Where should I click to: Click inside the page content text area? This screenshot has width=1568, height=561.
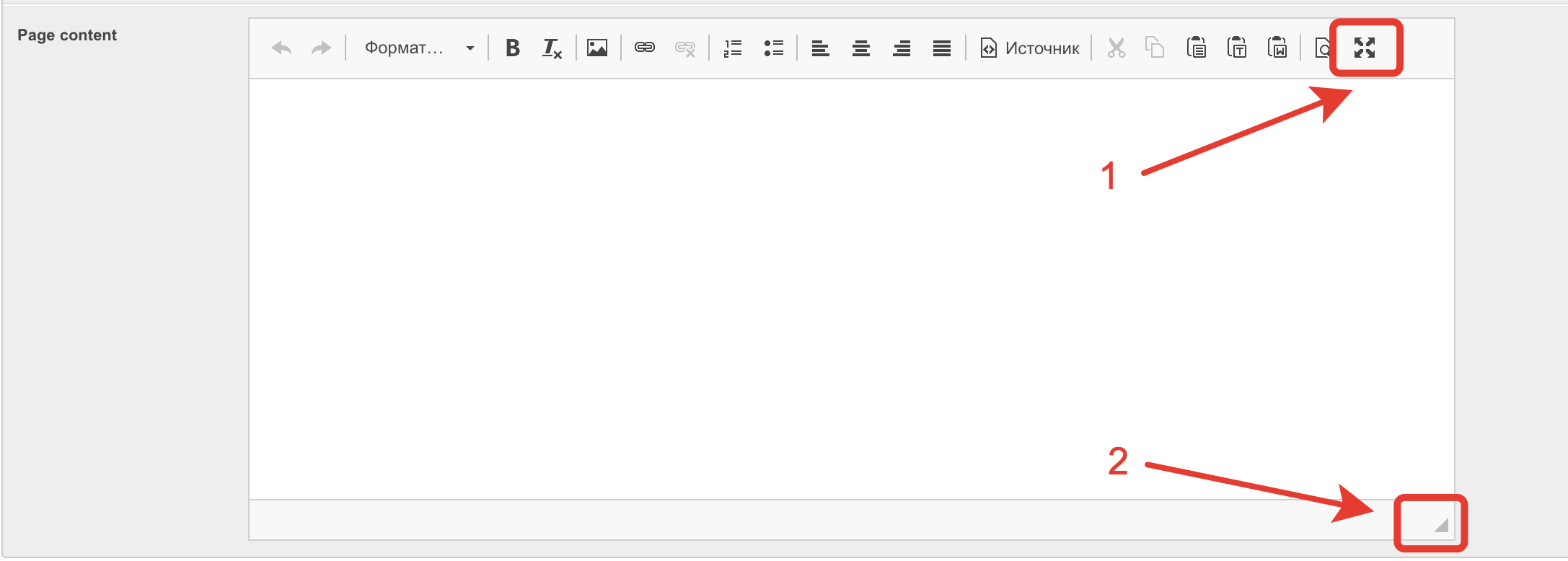[721, 288]
